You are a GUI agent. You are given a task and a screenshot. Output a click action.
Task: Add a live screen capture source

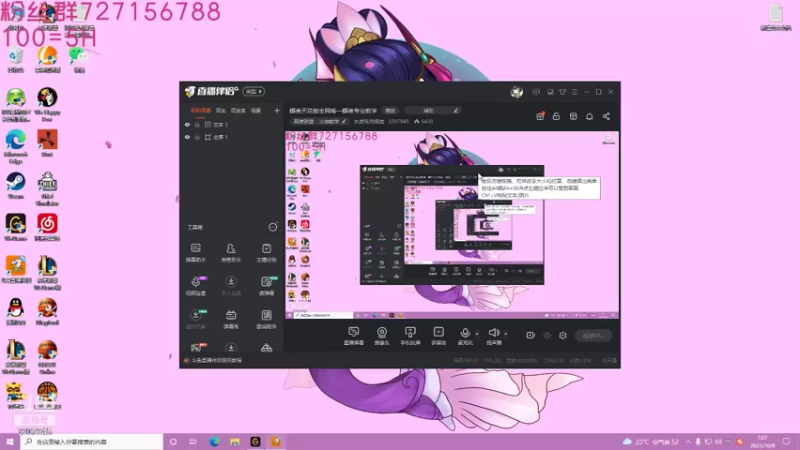click(354, 336)
